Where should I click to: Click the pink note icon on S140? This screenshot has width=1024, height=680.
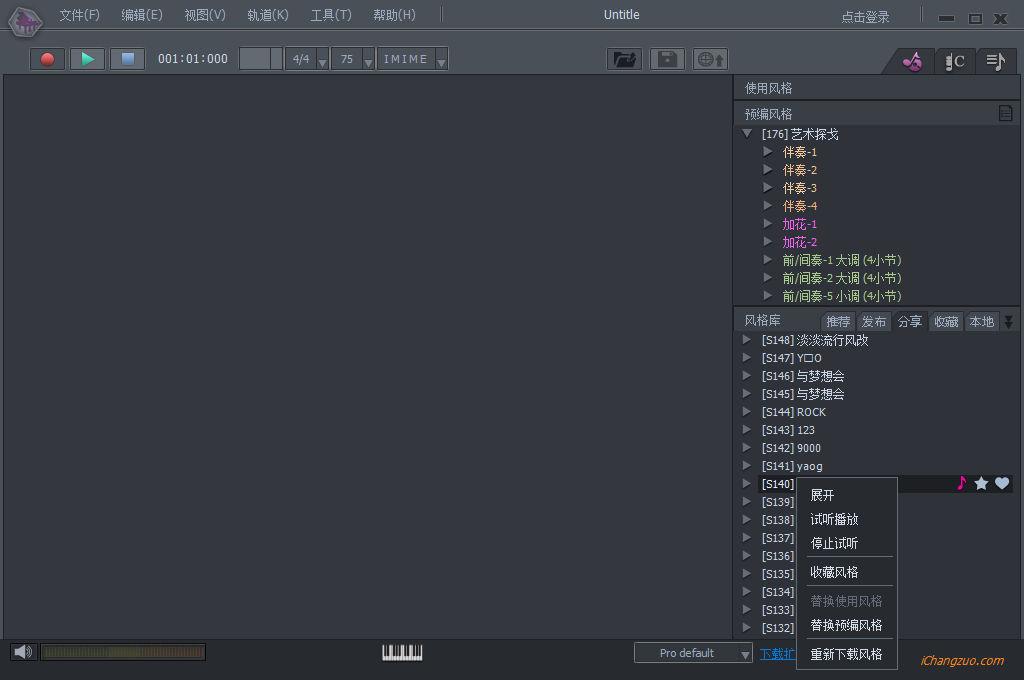pyautogui.click(x=961, y=484)
